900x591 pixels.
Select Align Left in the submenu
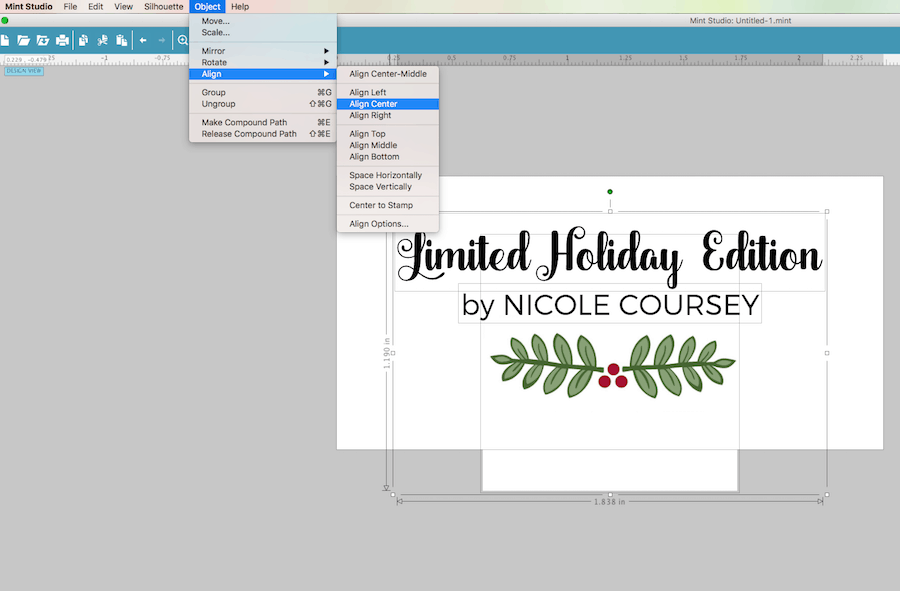388,92
